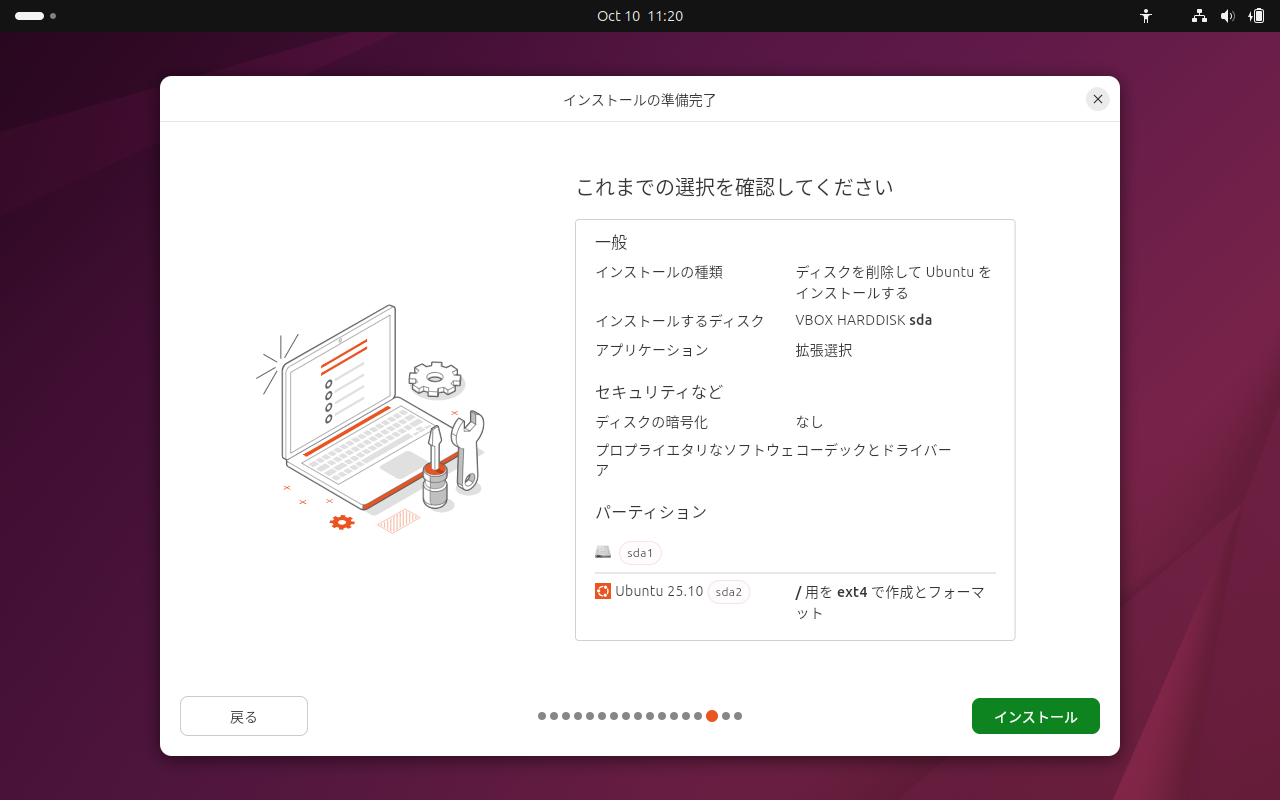Screen dimensions: 1280x800
Task: Click the VBOX HARDDISK sda disk entry
Action: point(863,320)
